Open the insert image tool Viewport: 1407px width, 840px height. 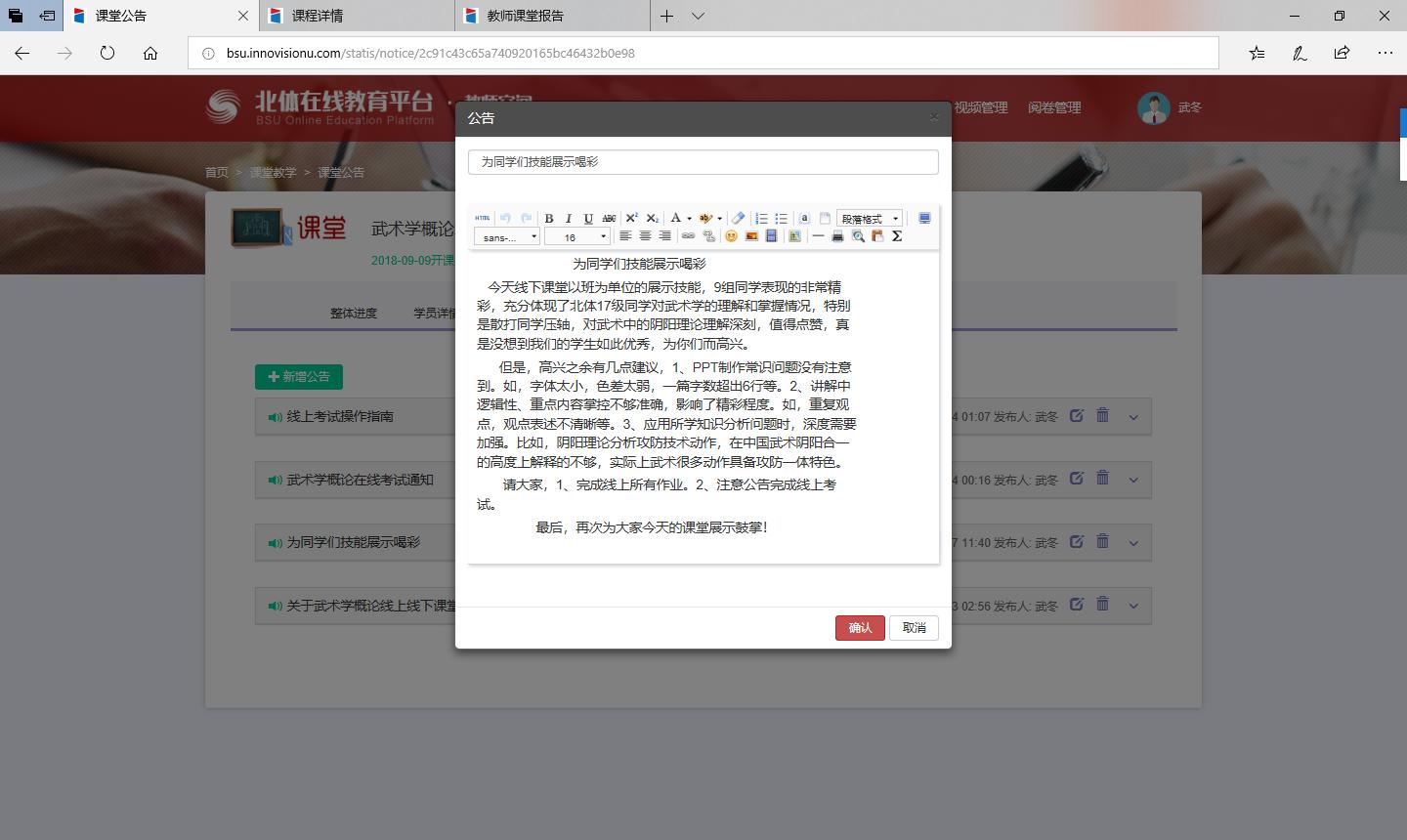750,235
